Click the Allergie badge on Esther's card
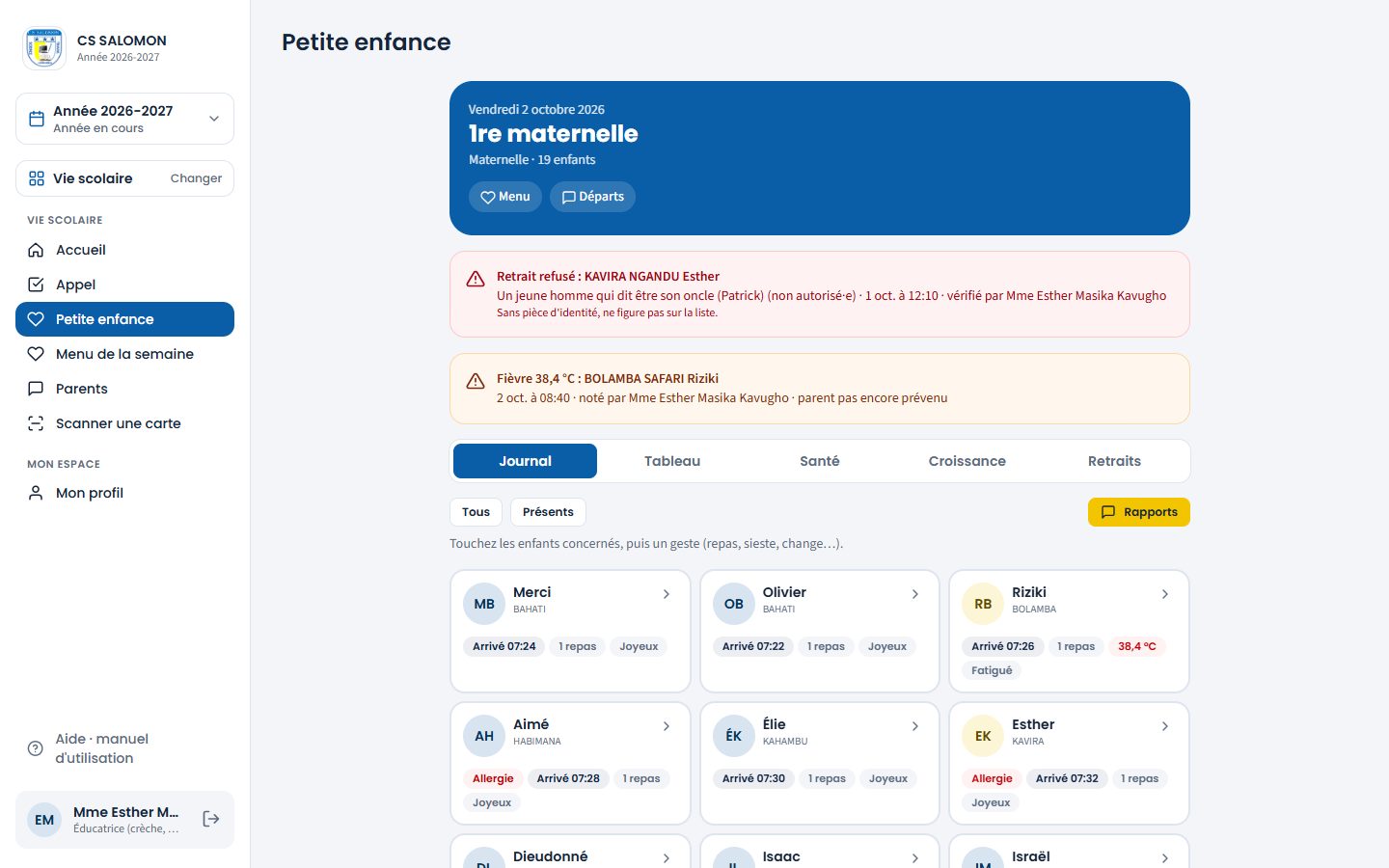Screen dimensions: 1389x868 pyautogui.click(x=992, y=778)
